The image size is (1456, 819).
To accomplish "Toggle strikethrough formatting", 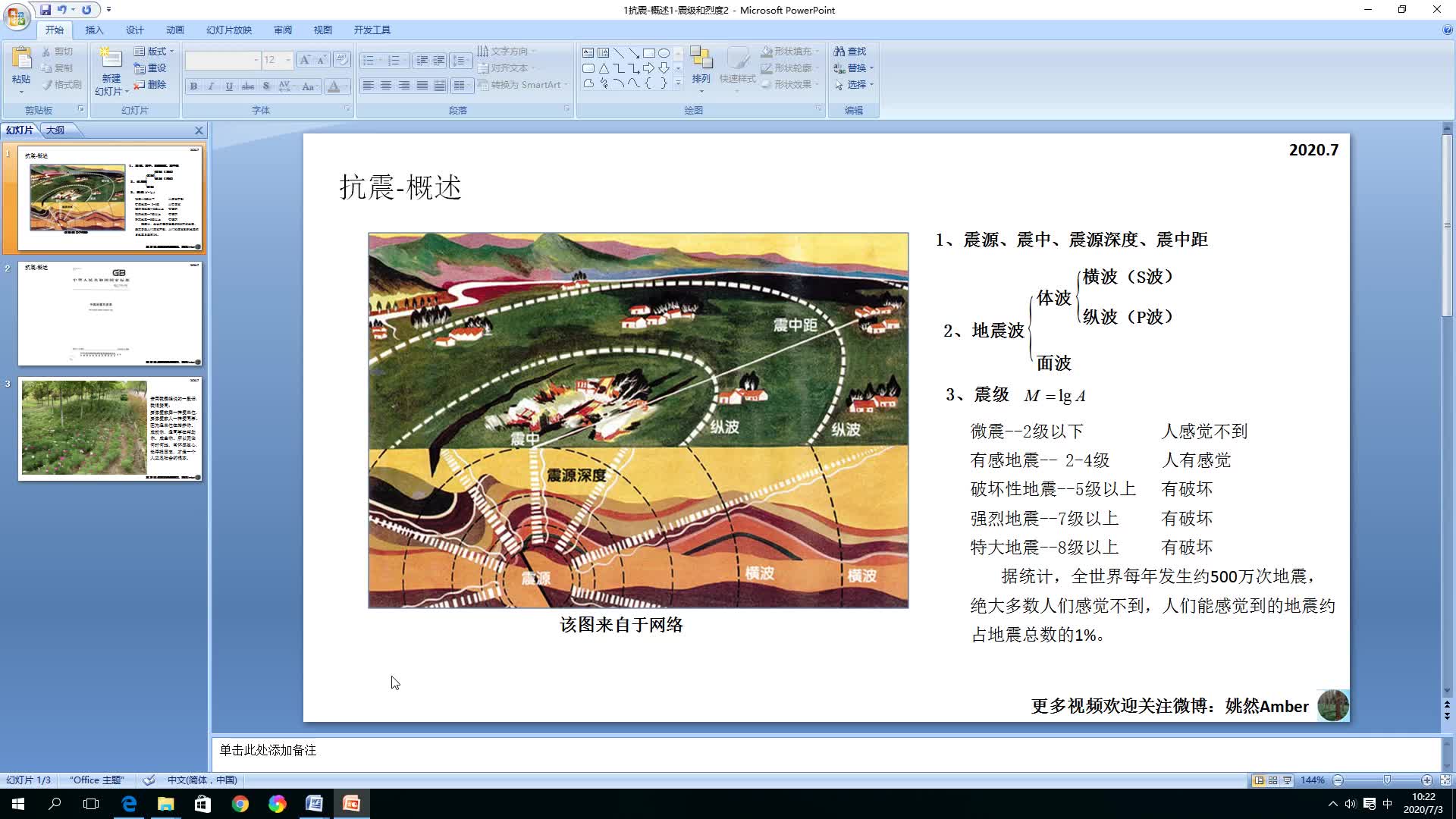I will tap(247, 86).
